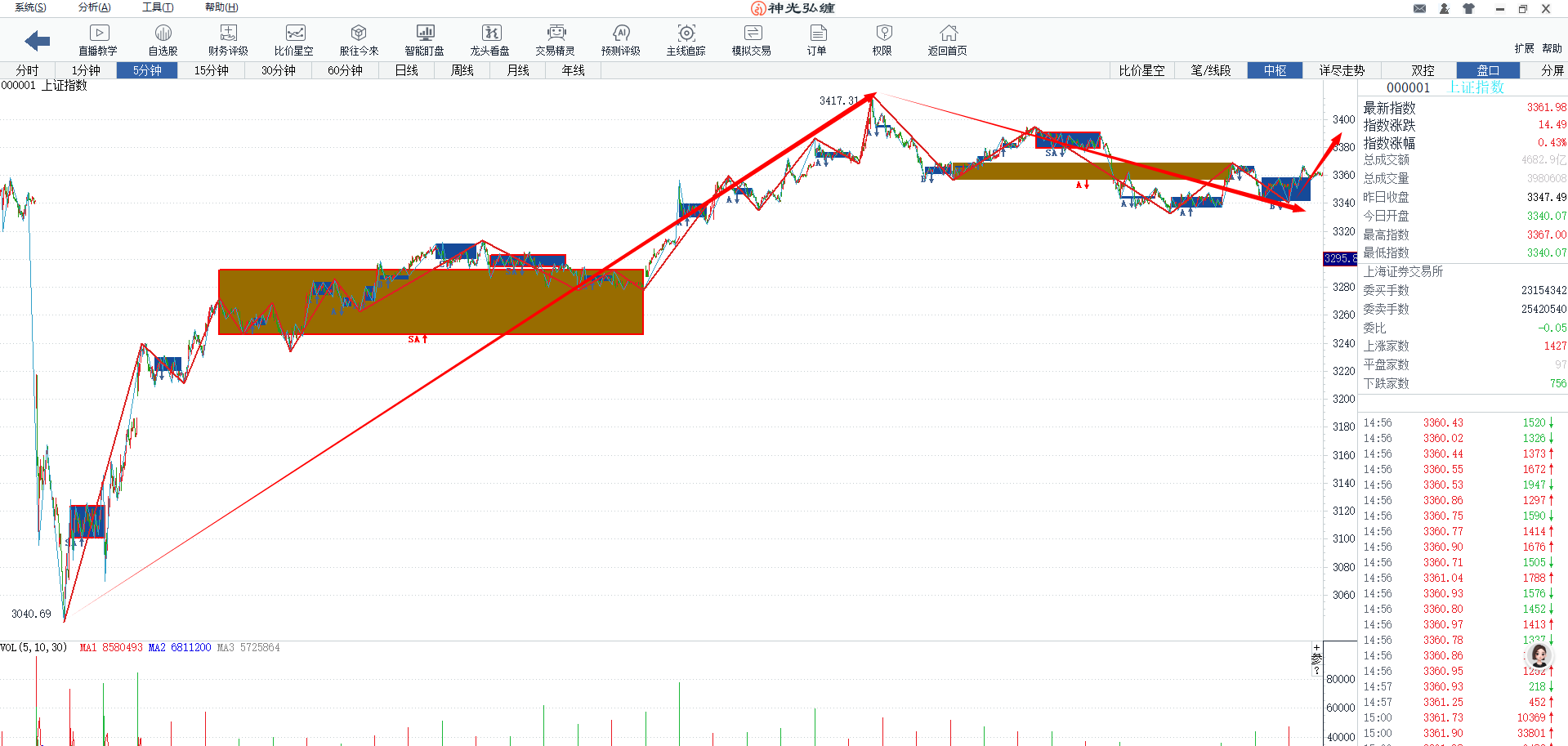The image size is (1568, 746).
Task: Click the 指数涨跌 value 14.49
Action: [1552, 125]
